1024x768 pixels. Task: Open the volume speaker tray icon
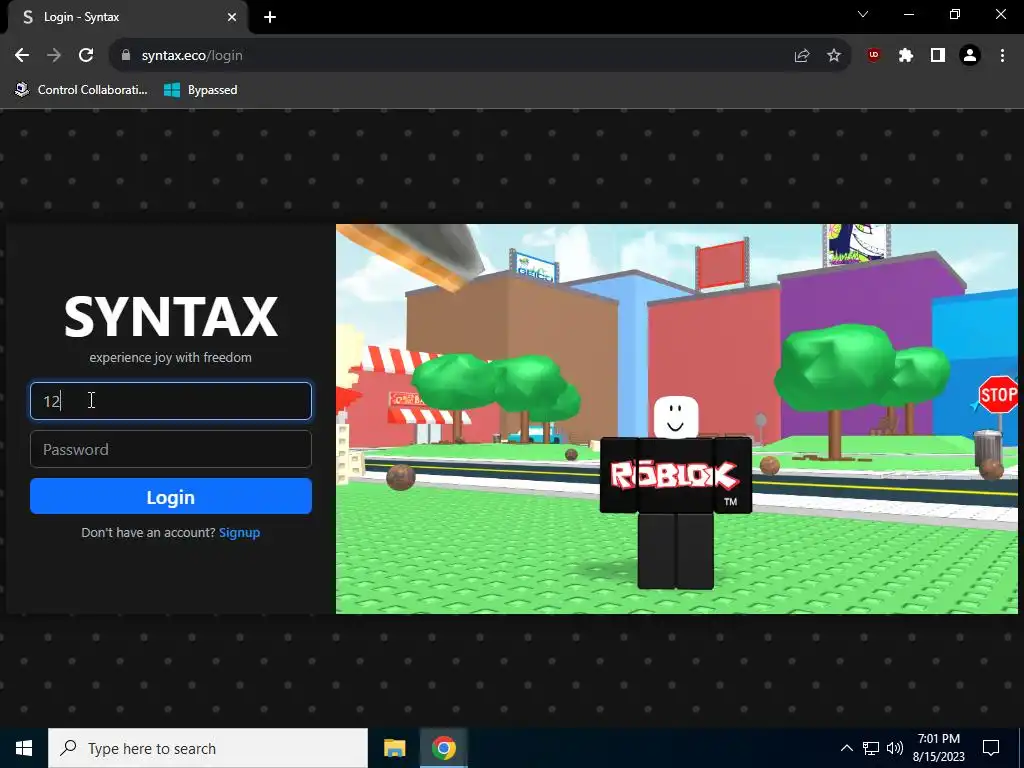coord(895,748)
